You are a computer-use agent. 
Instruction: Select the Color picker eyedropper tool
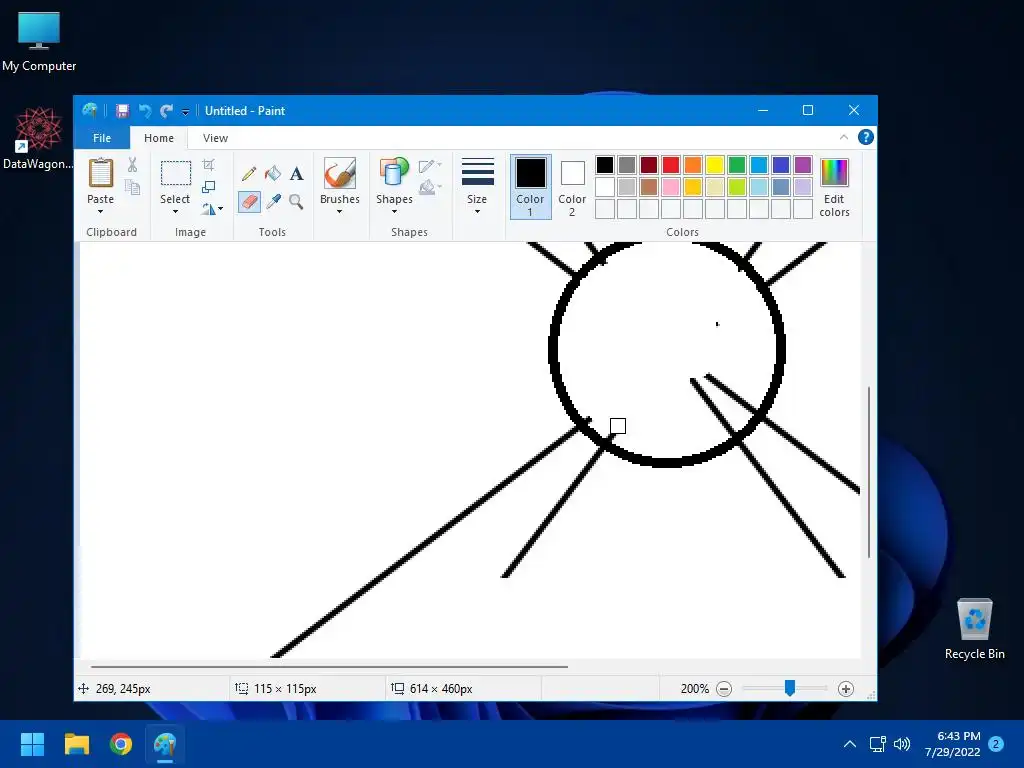click(x=273, y=201)
